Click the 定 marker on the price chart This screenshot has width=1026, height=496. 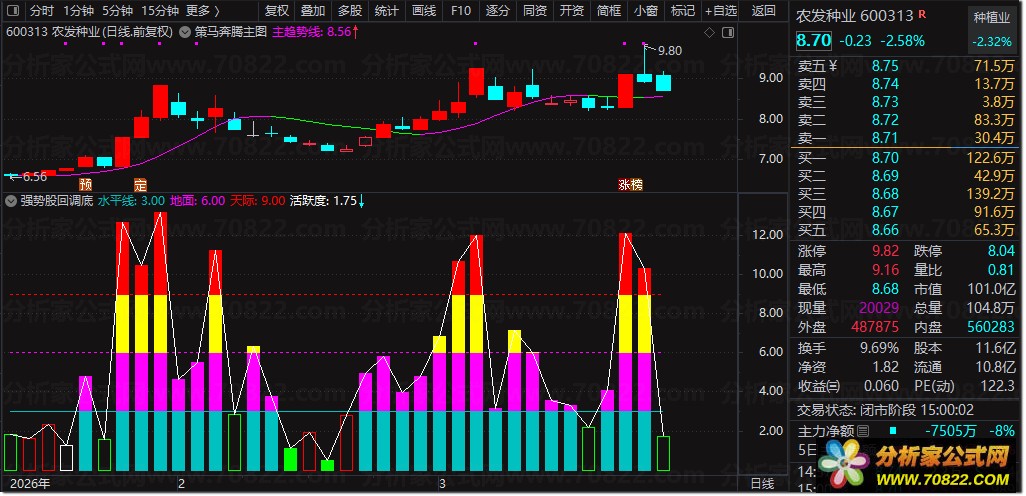click(x=140, y=184)
